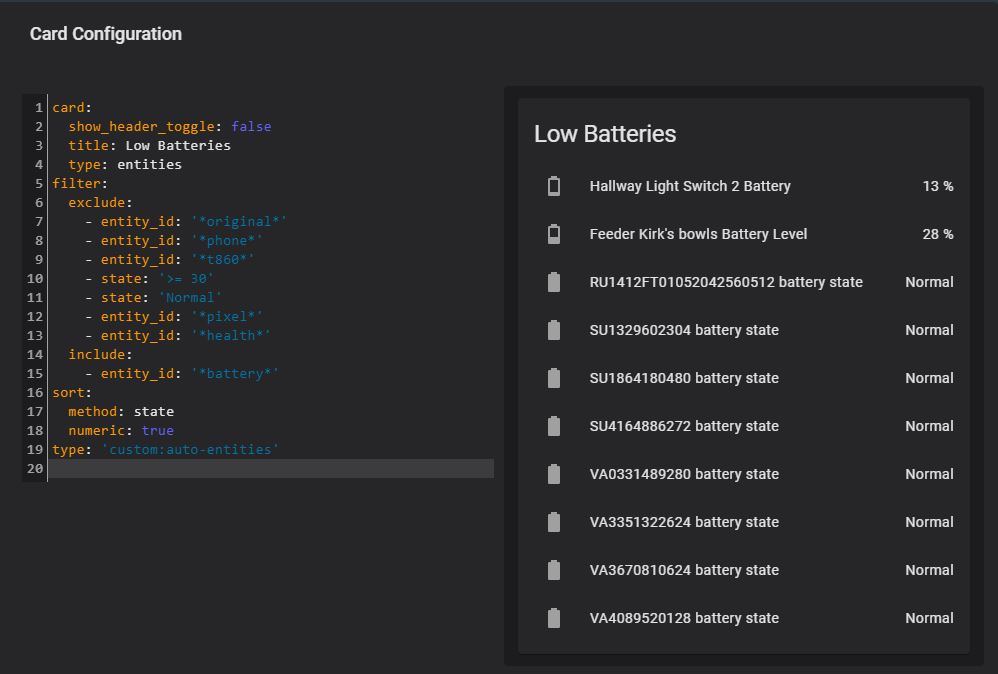998x674 pixels.
Task: Click the battery icon for SU1864180480
Action: pyautogui.click(x=552, y=377)
